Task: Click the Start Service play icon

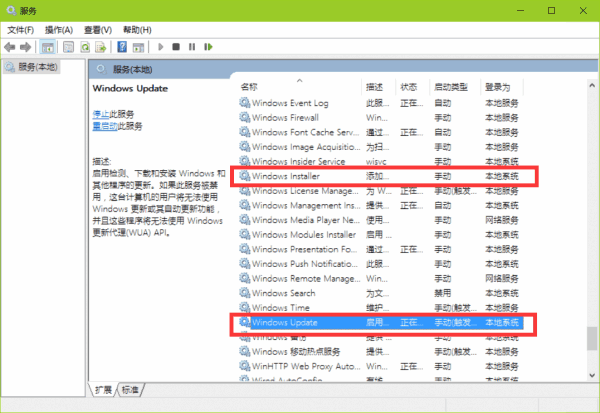Action: click(x=160, y=46)
